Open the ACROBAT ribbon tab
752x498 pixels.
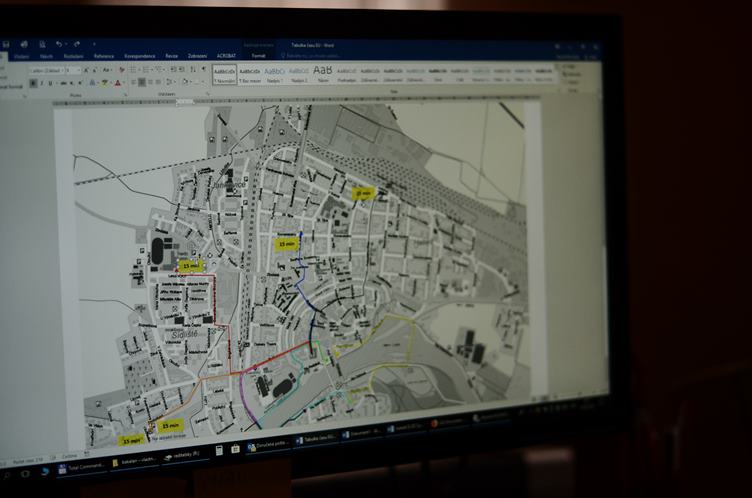(226, 56)
